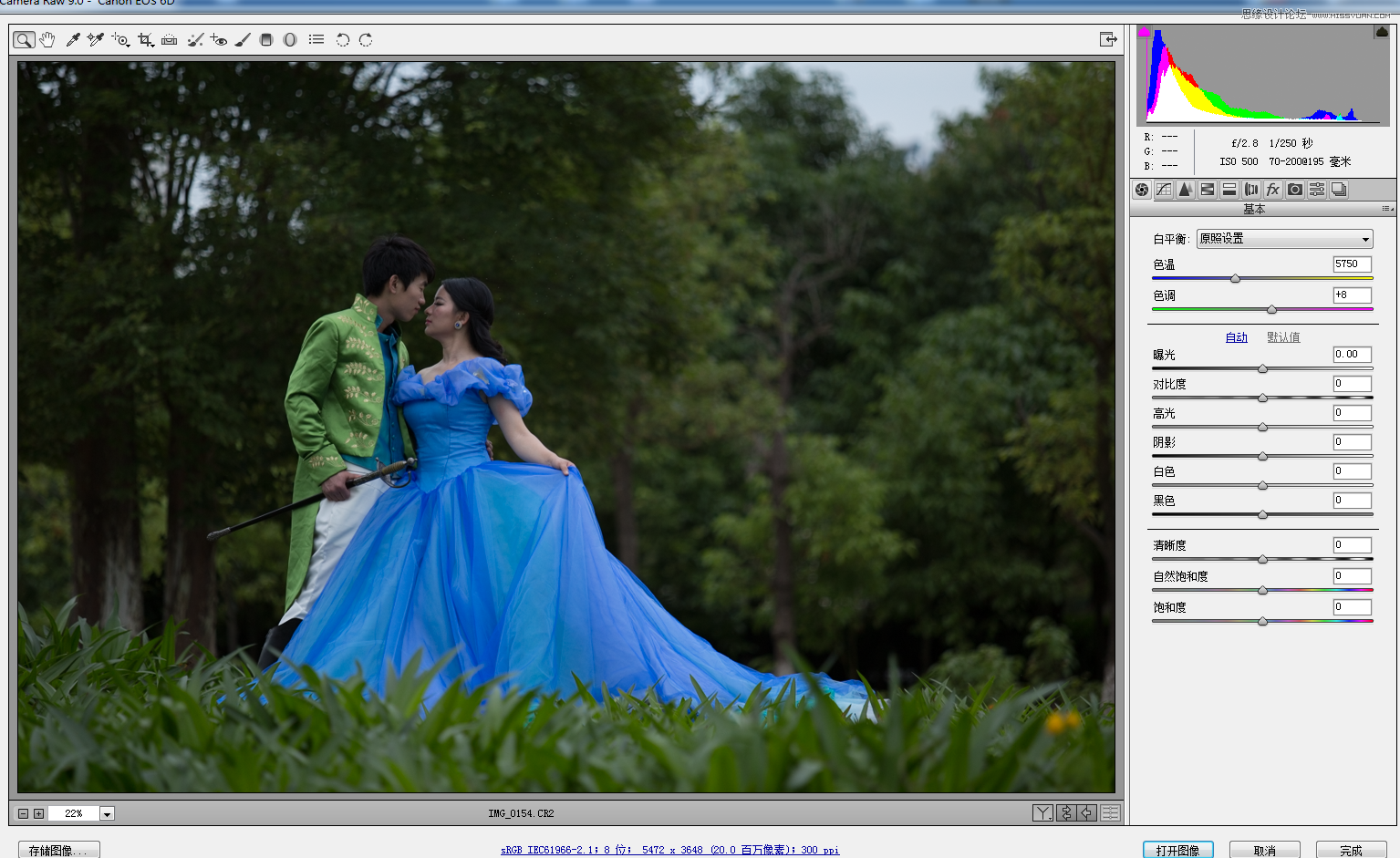Screen dimensions: 1400x858
Task: Open the white balance 原照设置 dropdown
Action: [1285, 239]
